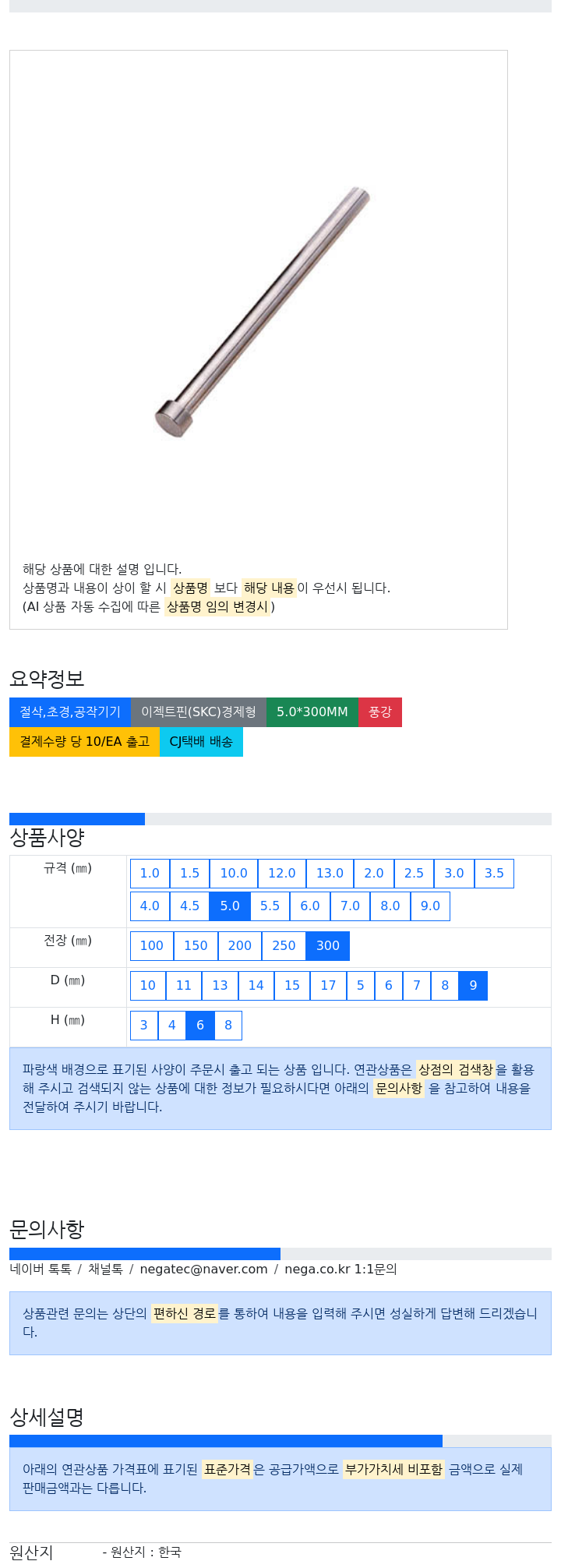Screen dimensions: 561x1568
Task: Pick D value 17
Action: pos(328,986)
